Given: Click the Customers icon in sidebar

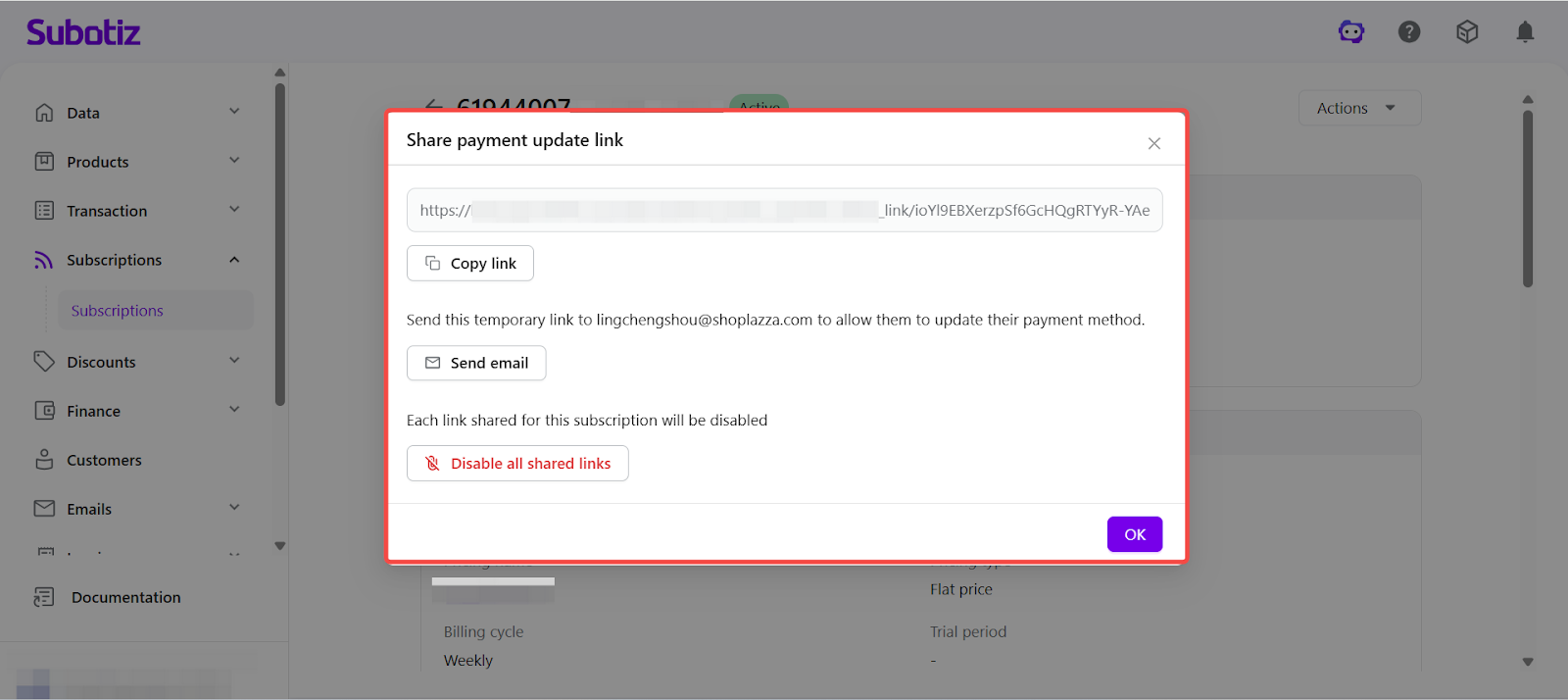Looking at the screenshot, I should pyautogui.click(x=44, y=460).
